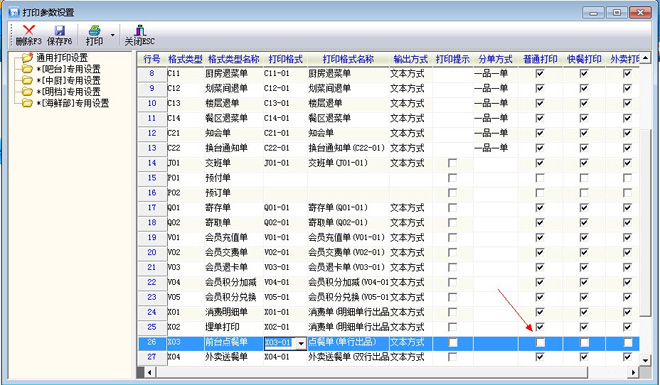660x385 pixels.
Task: Uncheck 普通打印 for row 27 外卖送餐单
Action: (540, 357)
